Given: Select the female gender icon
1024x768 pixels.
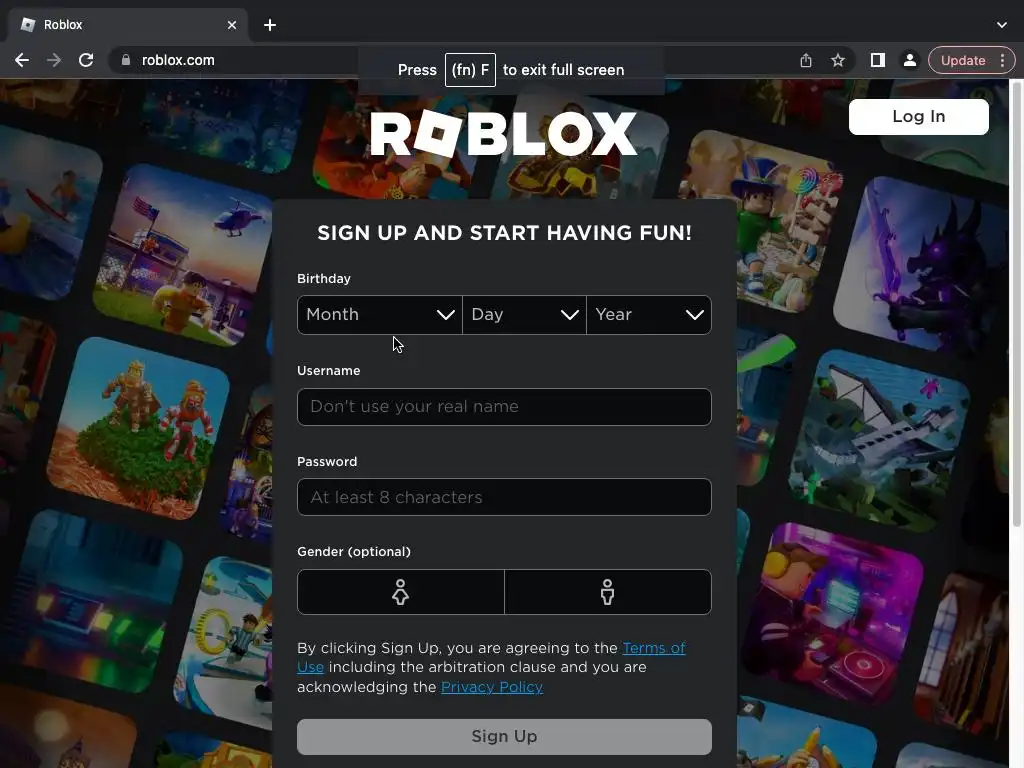Looking at the screenshot, I should click(x=400, y=592).
